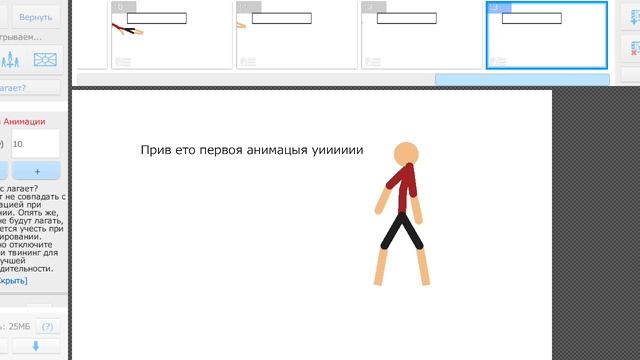The image size is (640, 360).
Task: Click the blue timeline scrollbar thumb
Action: [522, 80]
